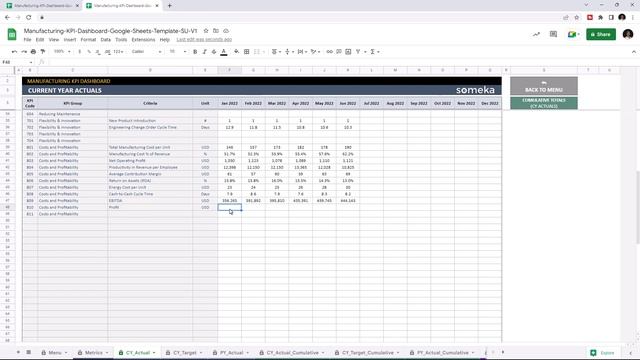Merge cells button
The image size is (640, 360).
pyautogui.click(x=257, y=52)
